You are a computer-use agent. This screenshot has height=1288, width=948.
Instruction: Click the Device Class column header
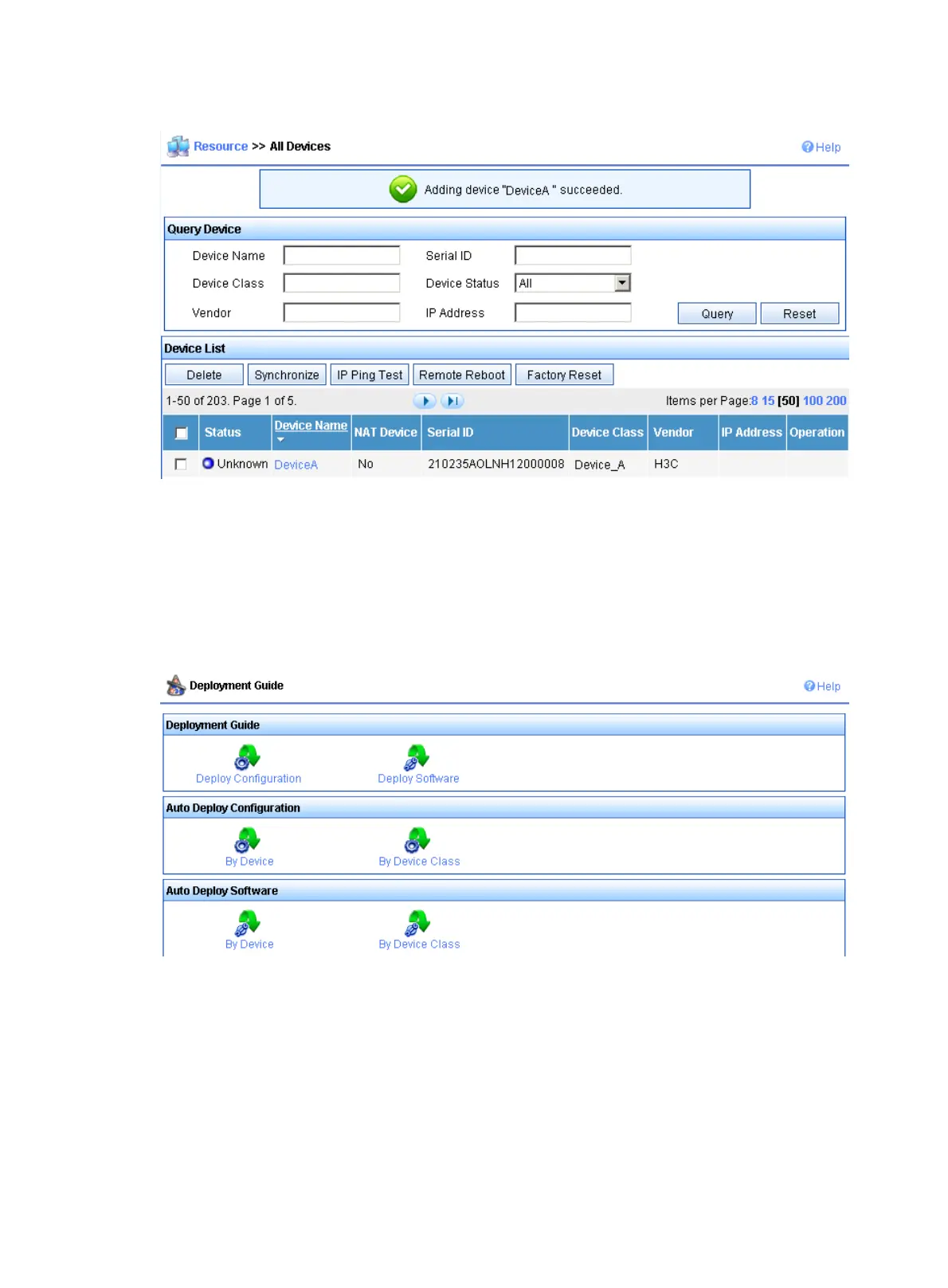point(607,432)
